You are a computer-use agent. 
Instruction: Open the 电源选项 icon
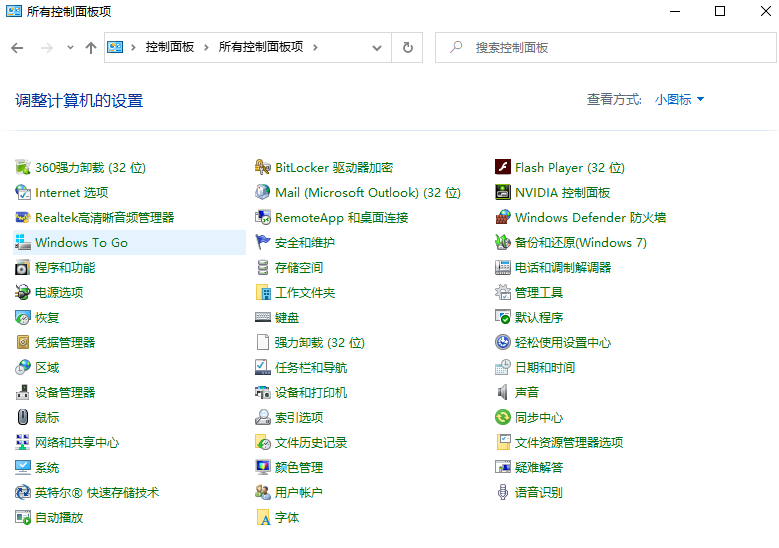tap(23, 293)
